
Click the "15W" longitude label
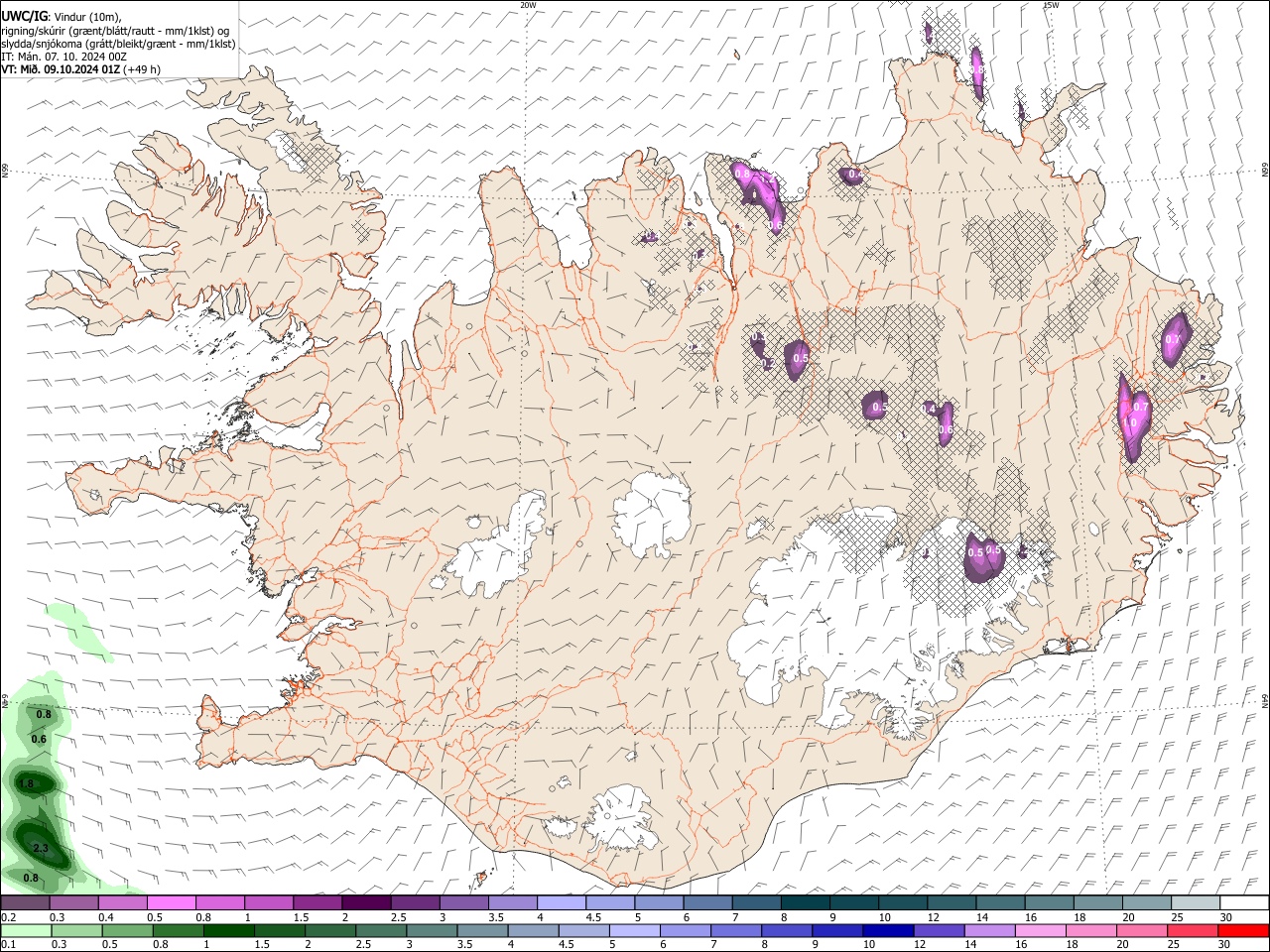click(1051, 5)
